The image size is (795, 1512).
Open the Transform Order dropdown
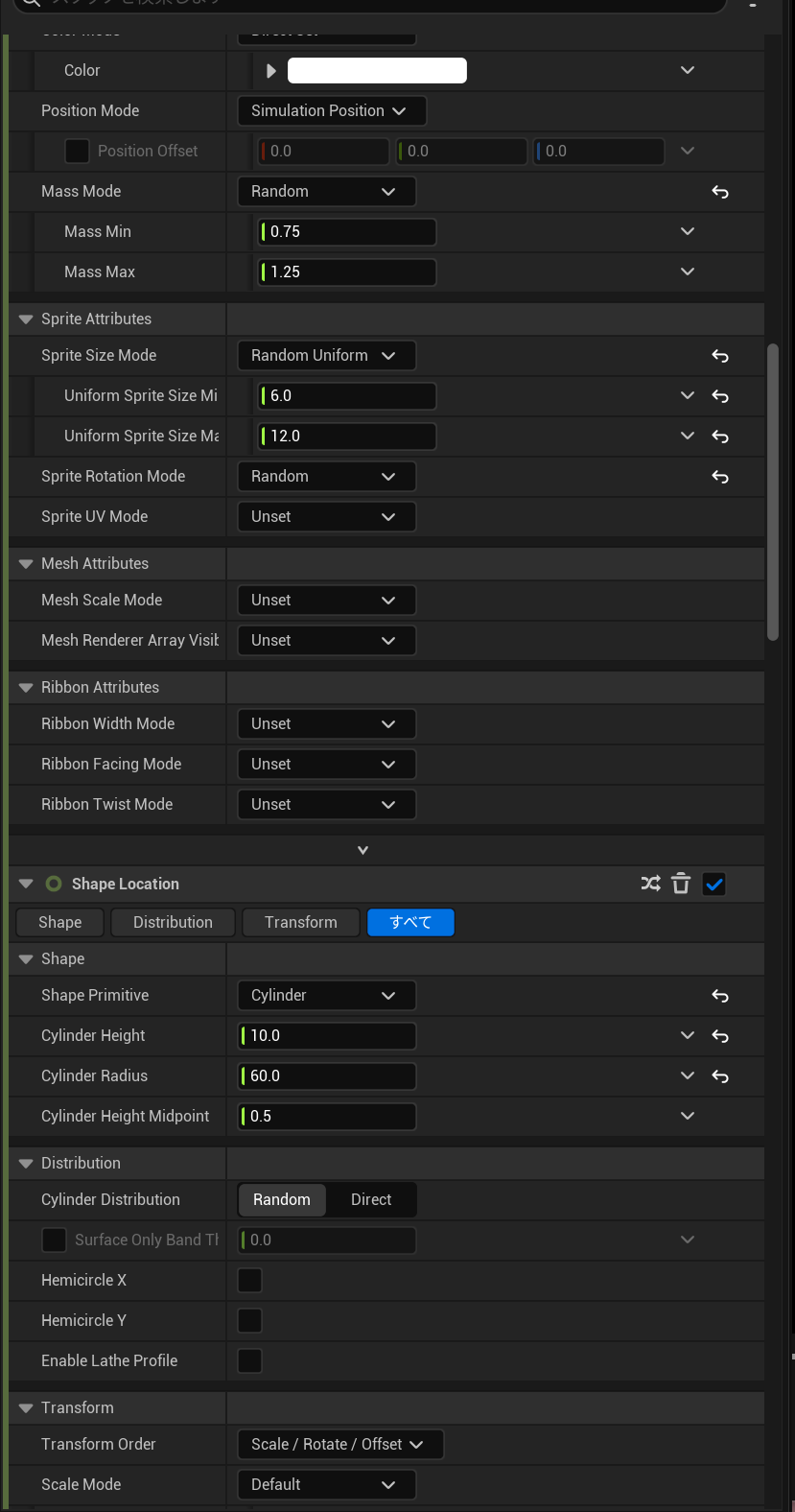340,1444
